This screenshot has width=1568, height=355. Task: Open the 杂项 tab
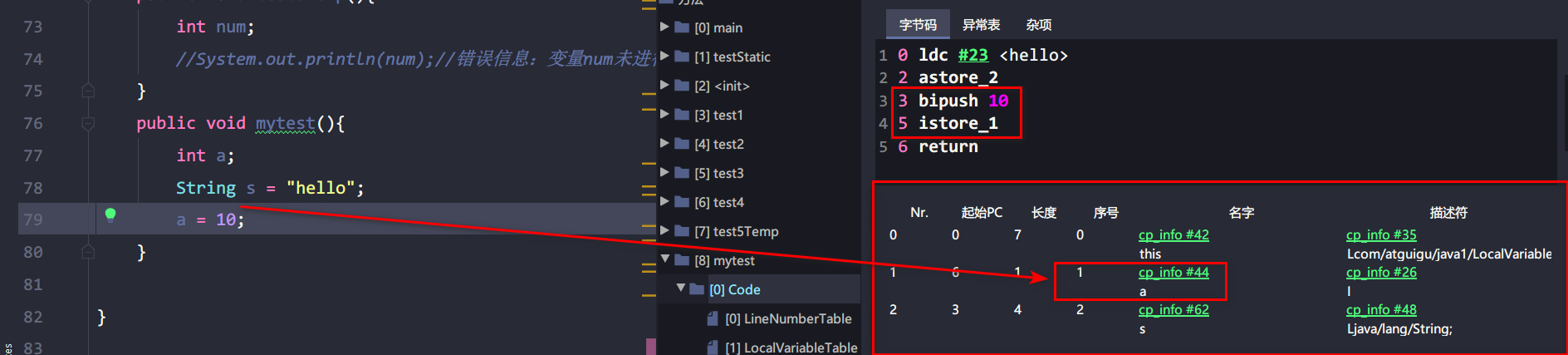[x=1038, y=25]
